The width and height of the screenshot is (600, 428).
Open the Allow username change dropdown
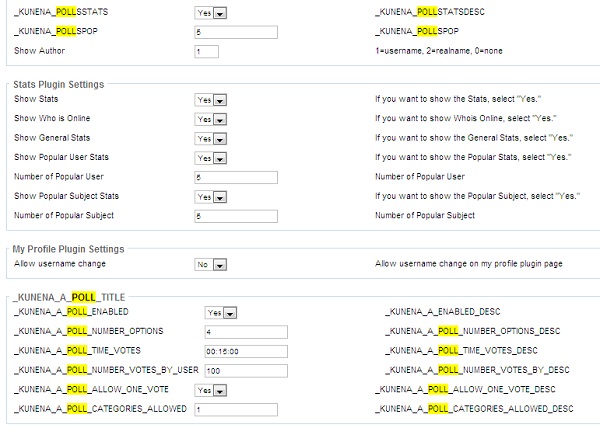click(x=209, y=265)
